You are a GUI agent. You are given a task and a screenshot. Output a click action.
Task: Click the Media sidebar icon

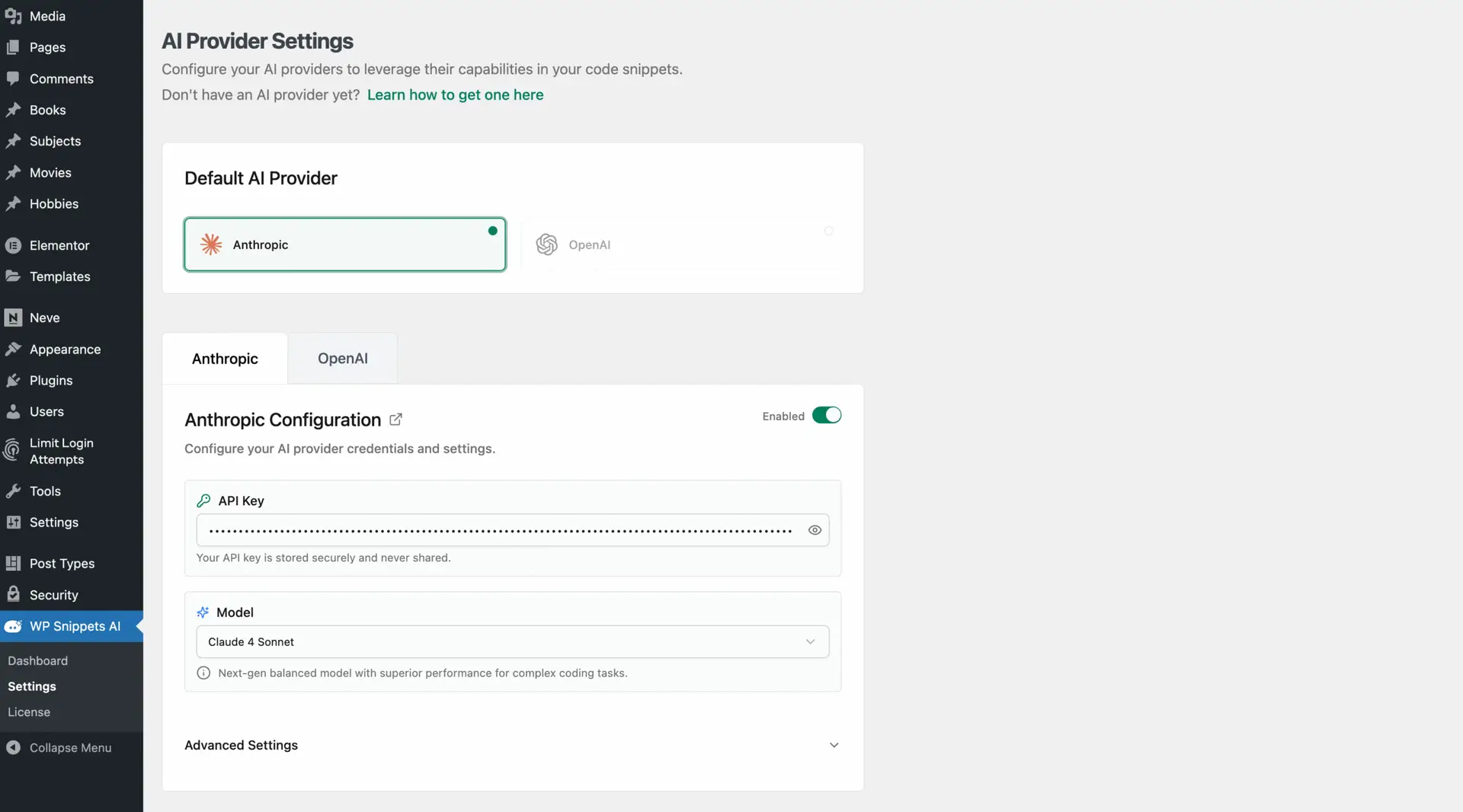pyautogui.click(x=13, y=16)
